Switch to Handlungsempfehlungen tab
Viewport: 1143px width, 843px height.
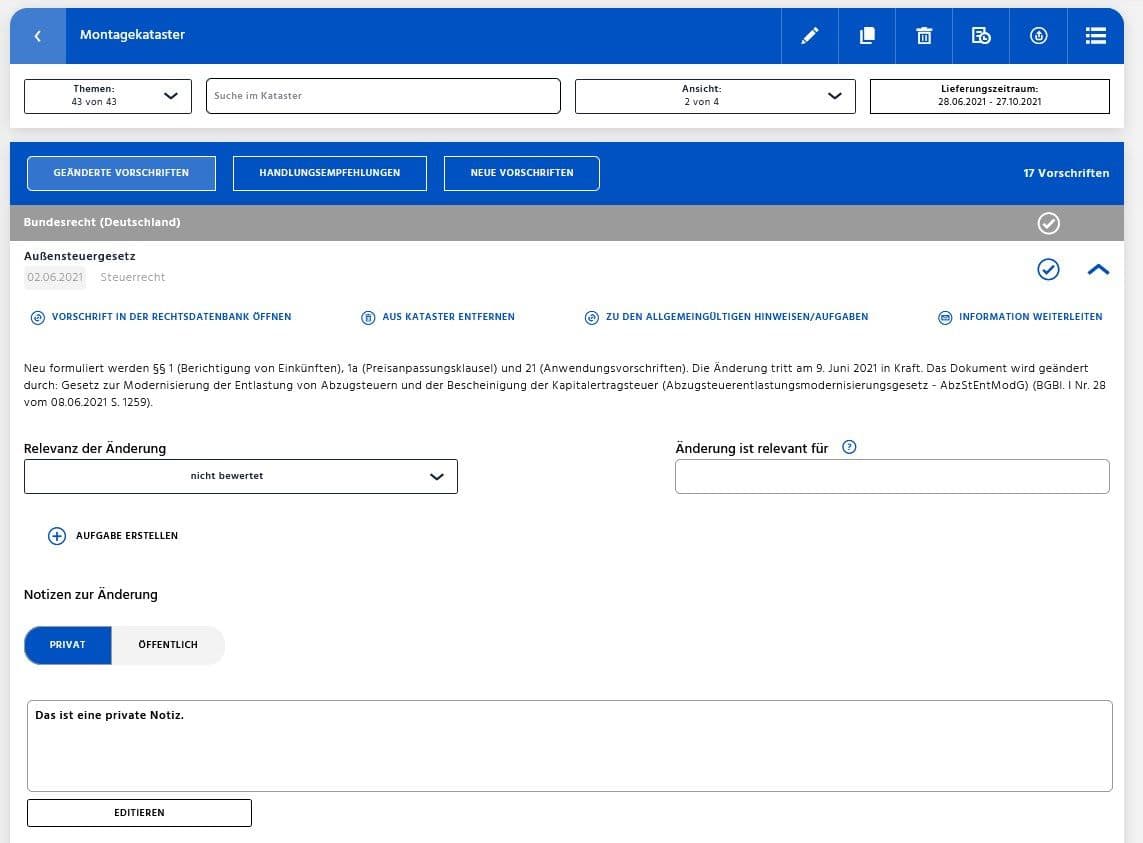tap(329, 173)
